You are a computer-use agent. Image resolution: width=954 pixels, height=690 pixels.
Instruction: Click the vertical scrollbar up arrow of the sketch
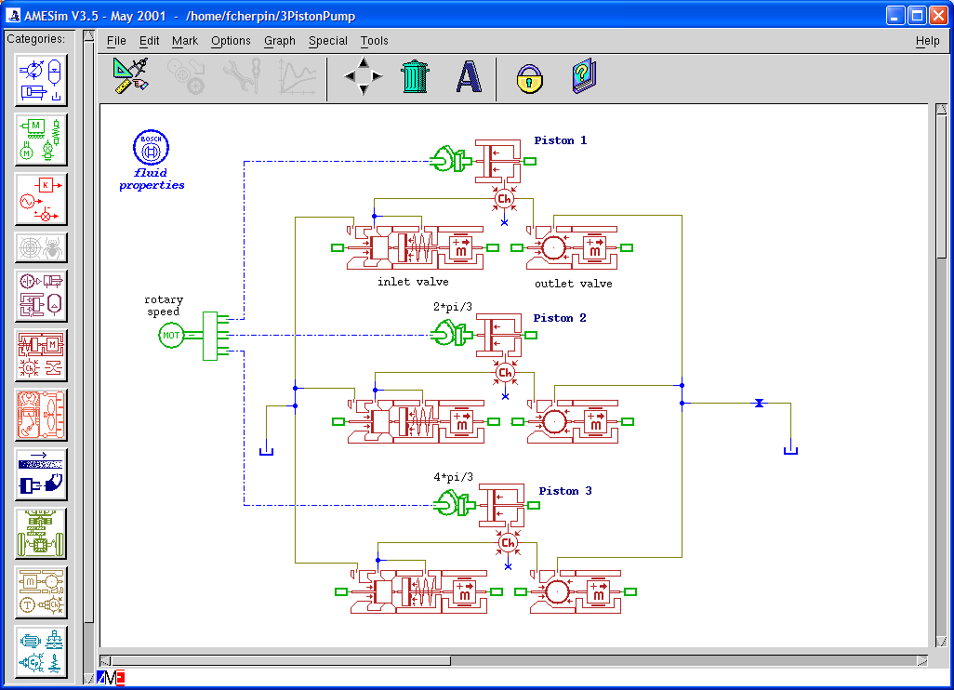pyautogui.click(x=941, y=109)
